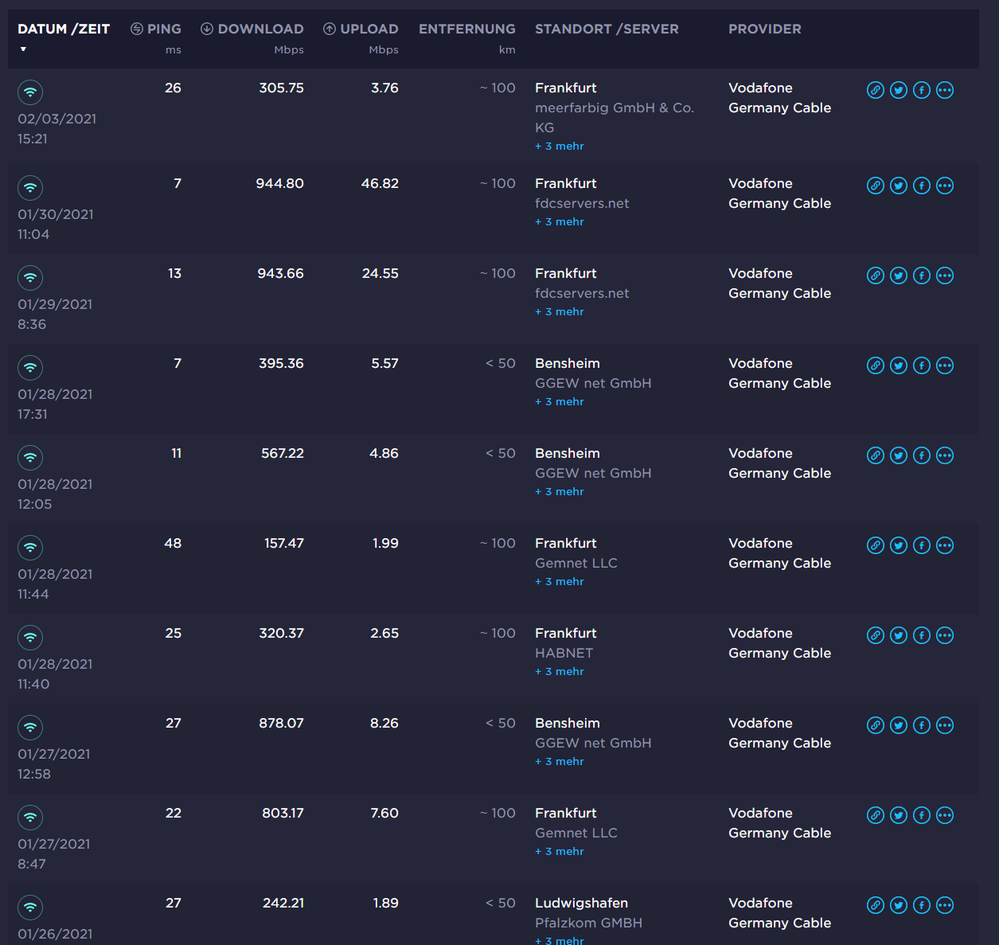Select ping value 48
Image resolution: width=999 pixels, height=945 pixels.
[x=173, y=544]
